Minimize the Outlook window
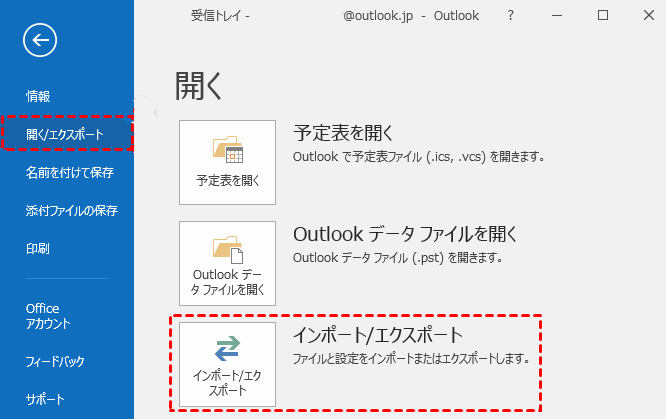 (x=558, y=16)
